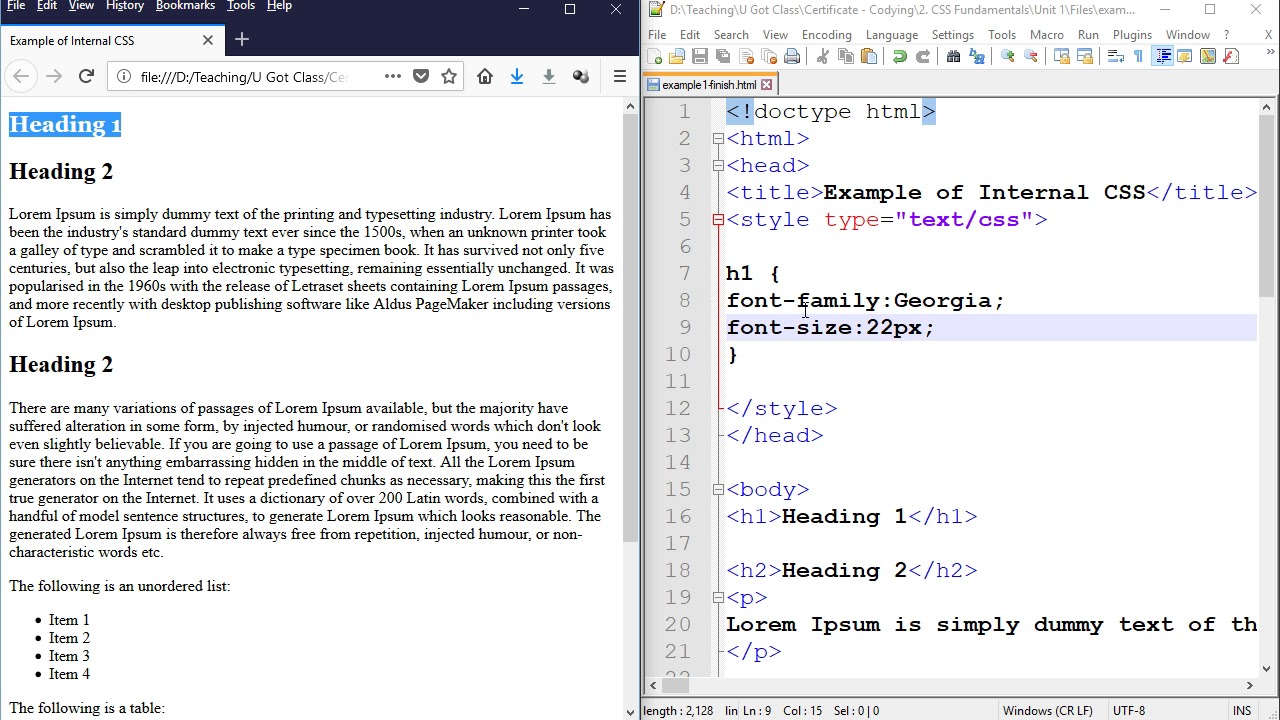This screenshot has width=1280, height=720.
Task: Toggle word wrap in Notepad++ toolbar
Action: 1115,57
